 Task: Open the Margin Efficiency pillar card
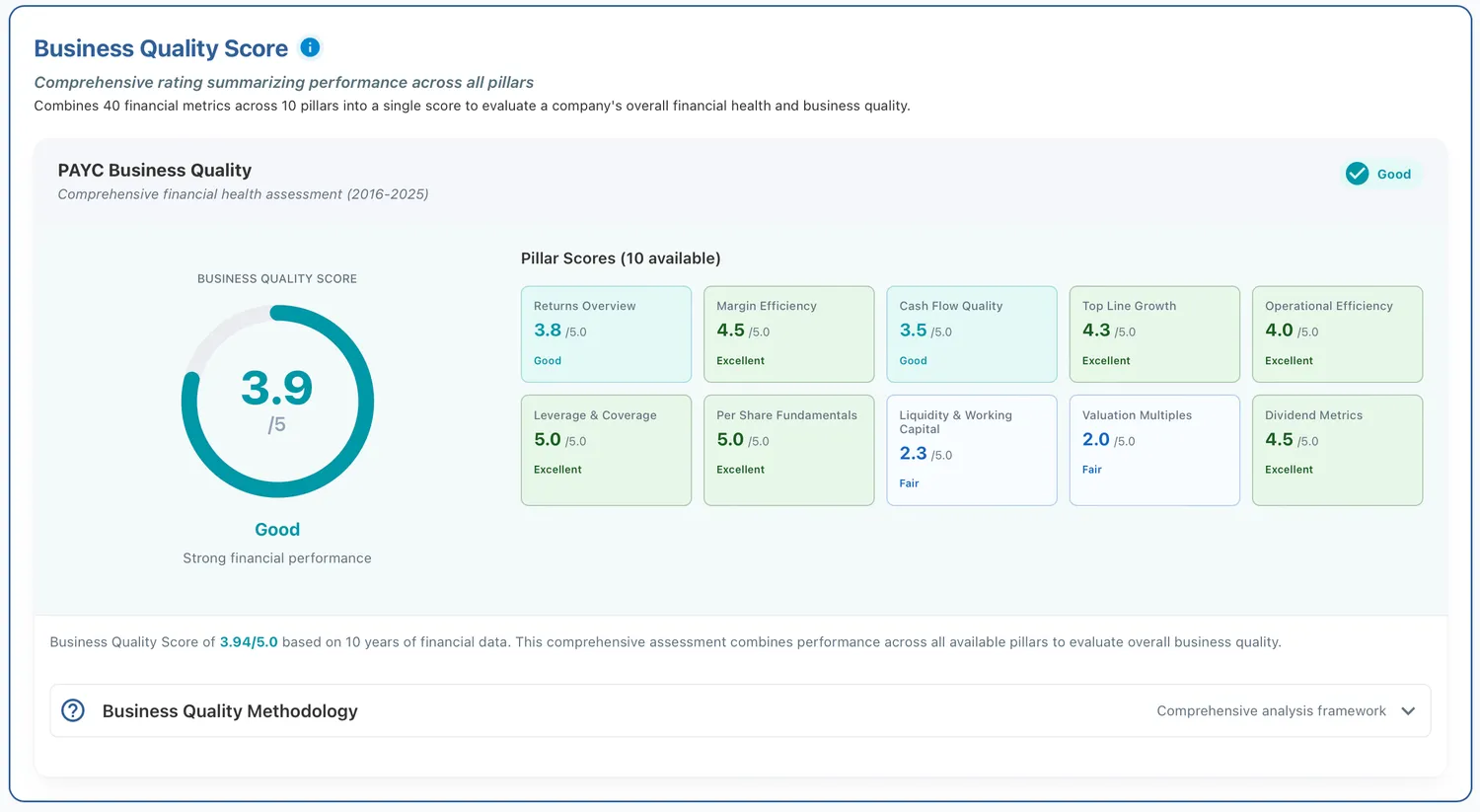(788, 334)
